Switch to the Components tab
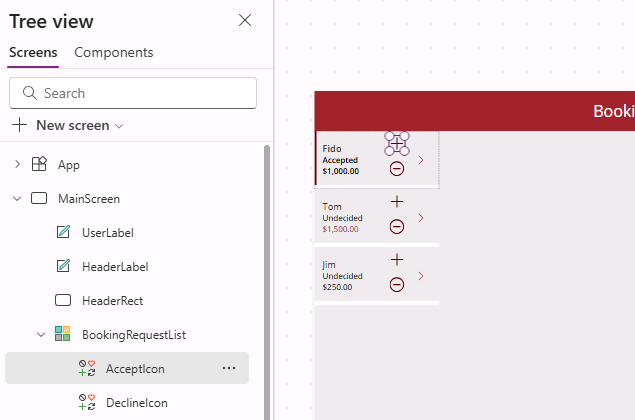The image size is (635, 420). click(x=114, y=52)
